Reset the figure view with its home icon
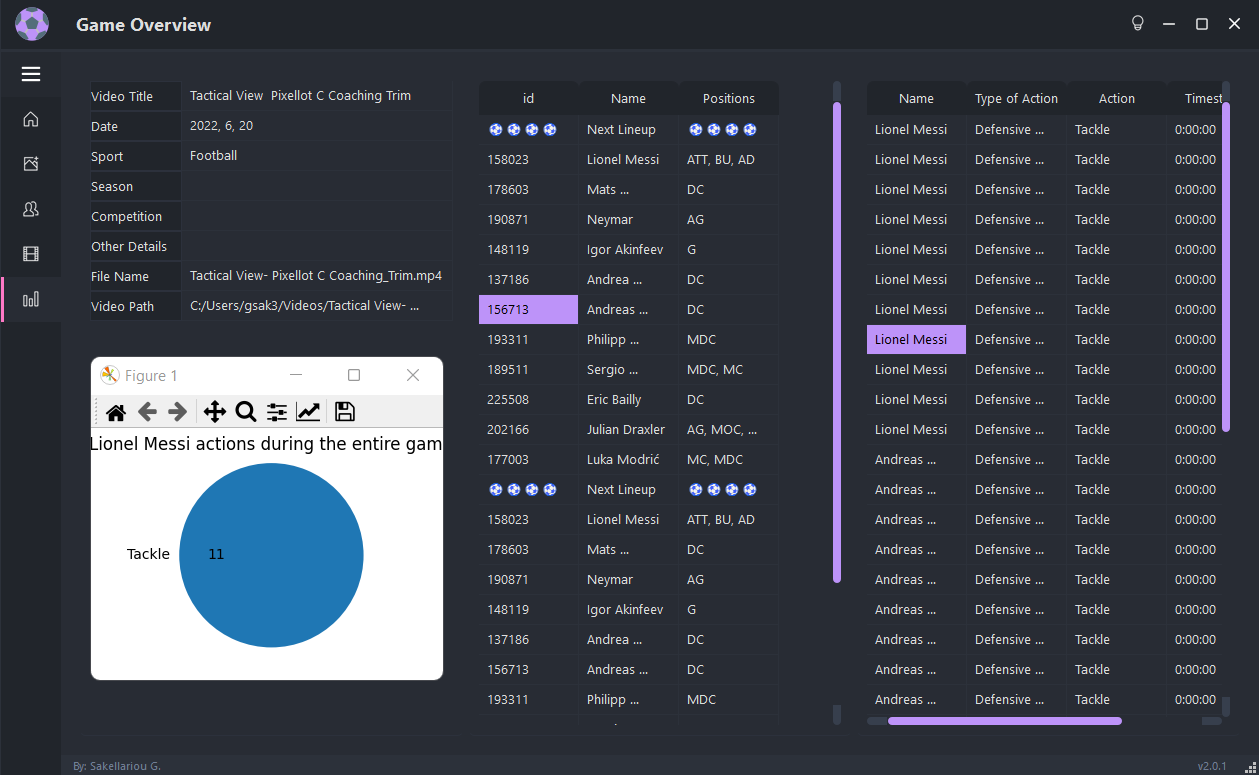Screen dimensions: 1259x775 pyautogui.click(x=115, y=411)
